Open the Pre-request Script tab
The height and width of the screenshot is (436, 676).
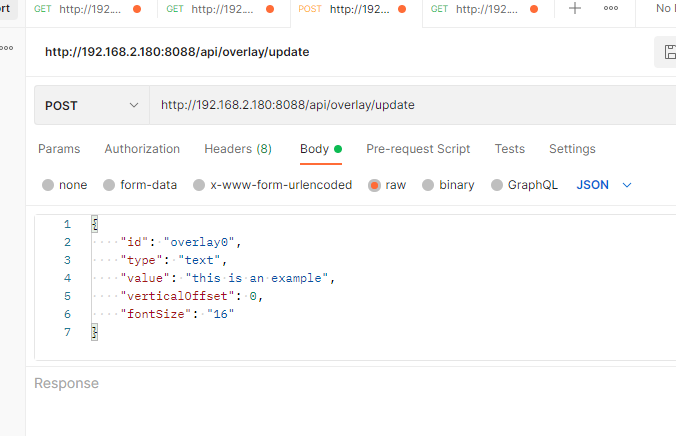417,149
